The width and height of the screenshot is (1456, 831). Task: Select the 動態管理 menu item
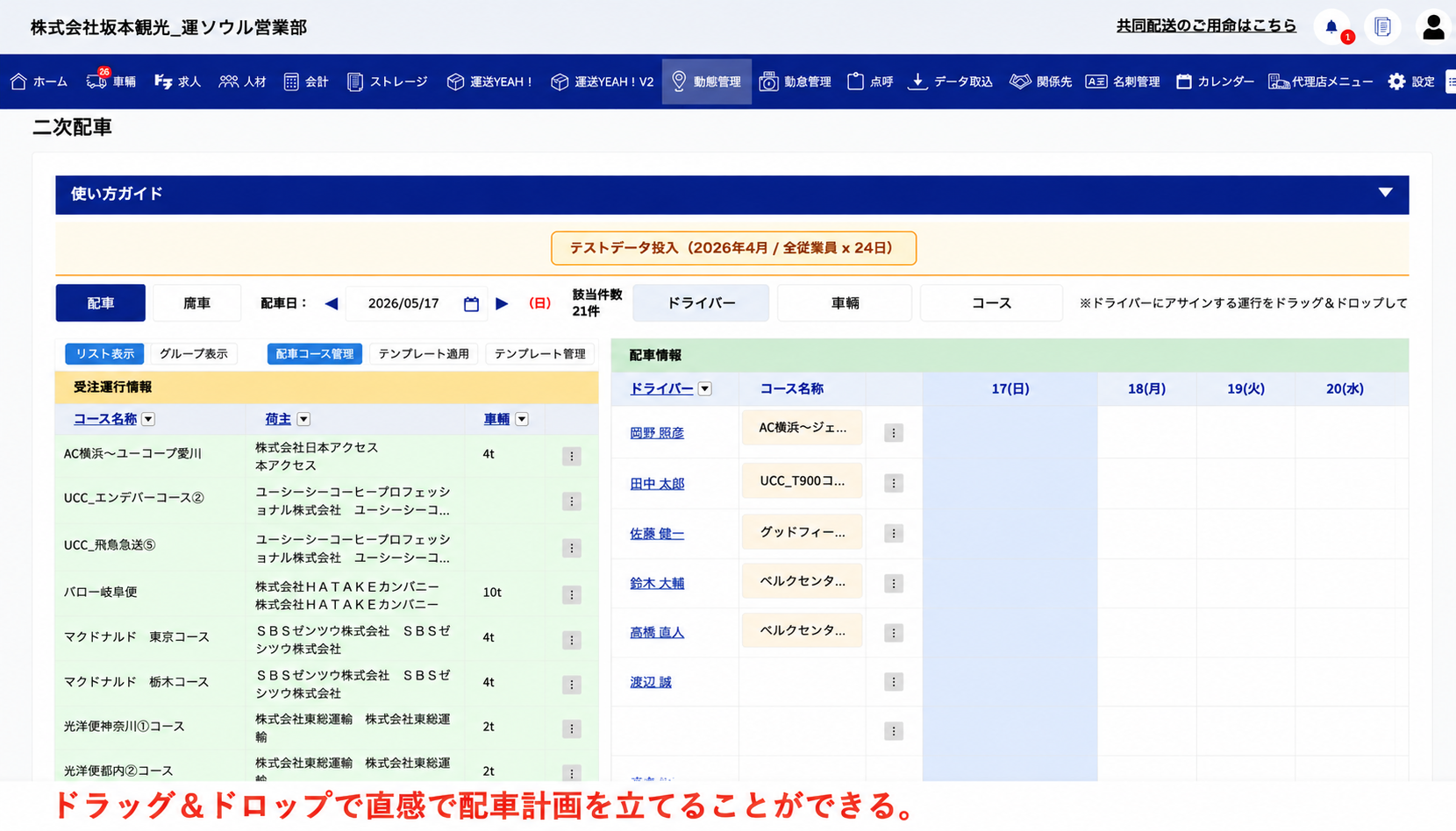coord(707,82)
